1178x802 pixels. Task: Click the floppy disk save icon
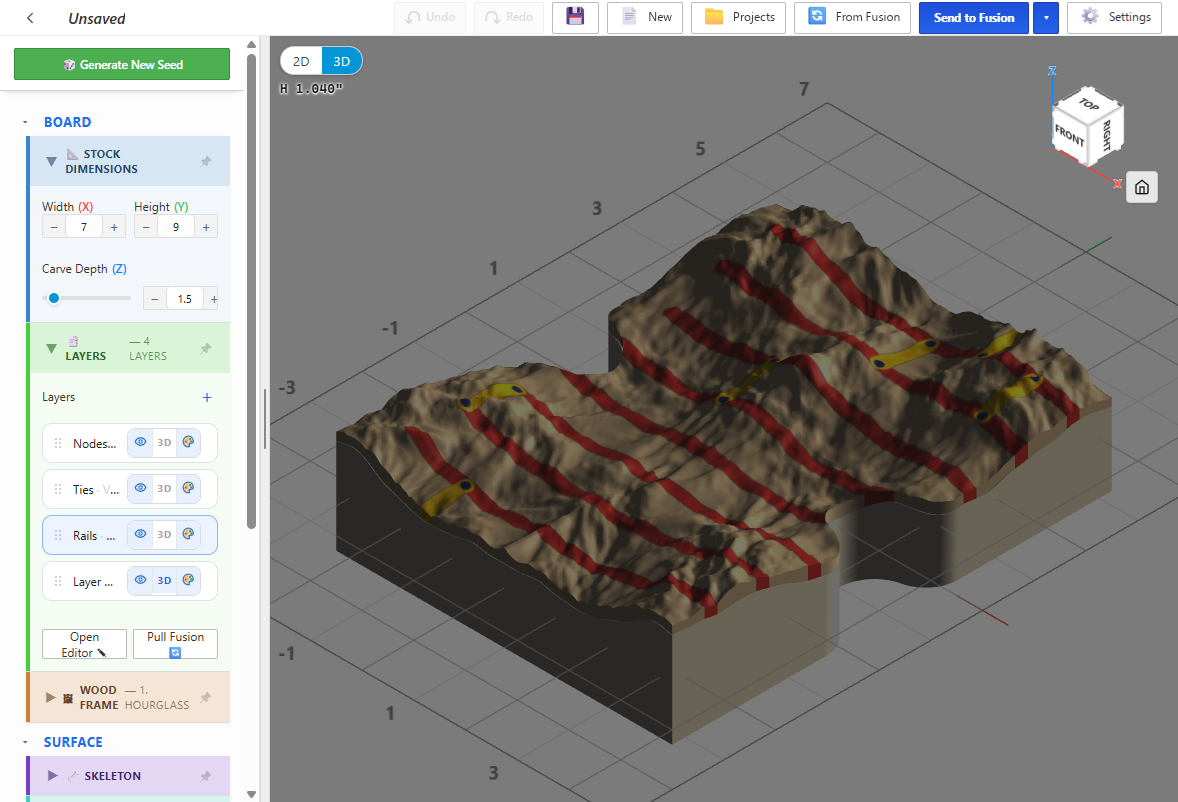pos(575,17)
